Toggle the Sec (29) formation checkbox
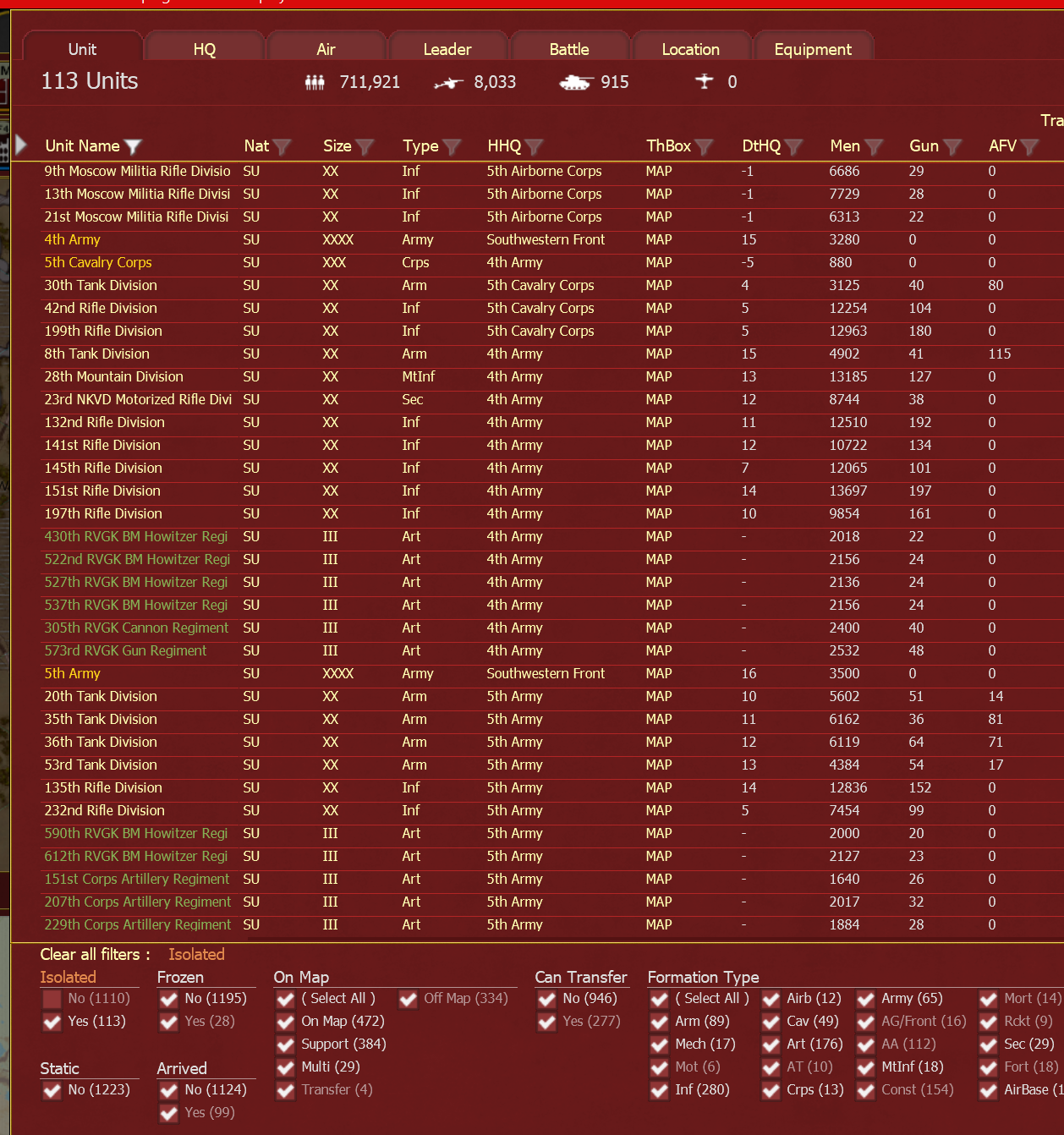This screenshot has height=1135, width=1064. click(x=989, y=1045)
